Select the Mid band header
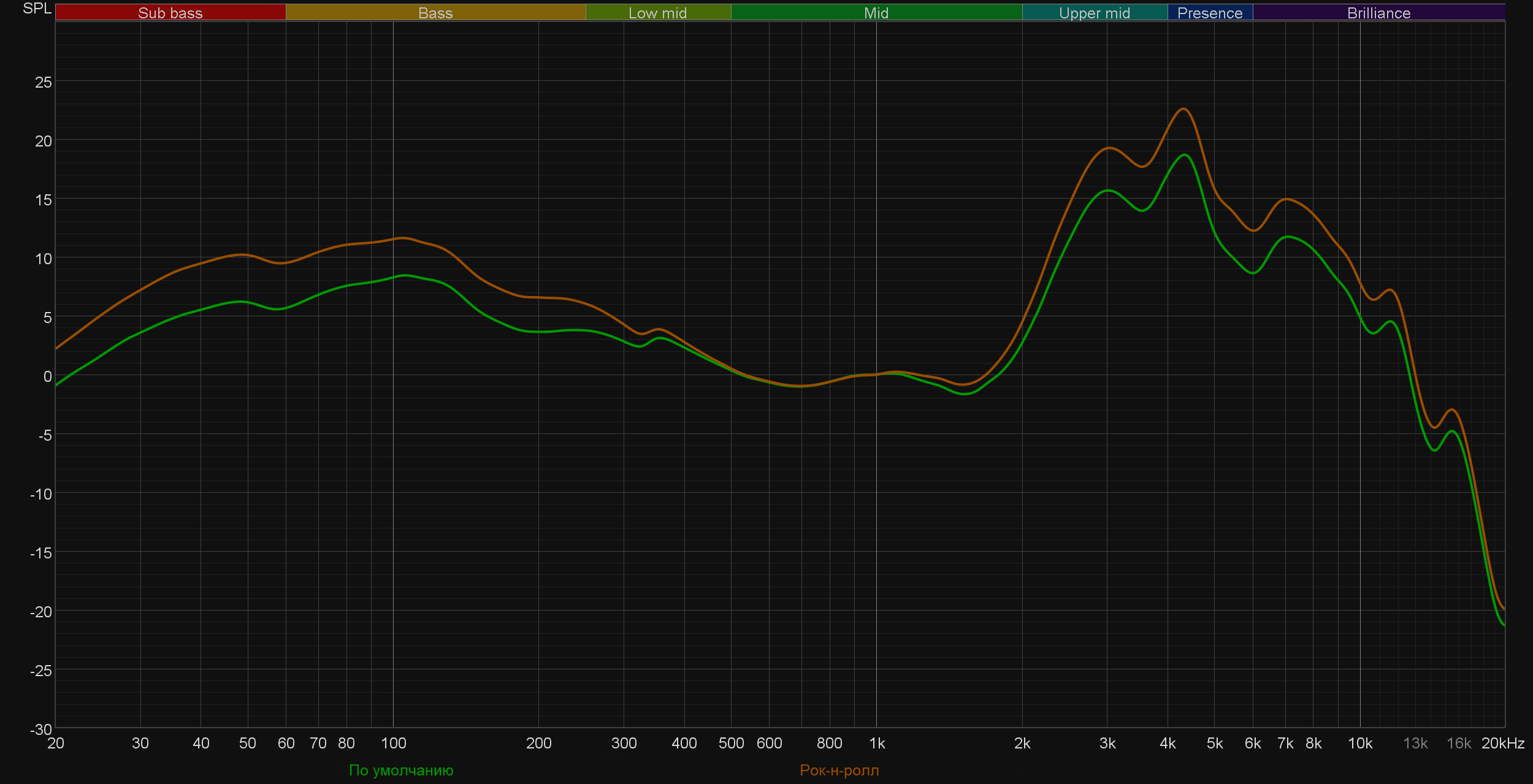Image resolution: width=1533 pixels, height=784 pixels. (x=876, y=13)
